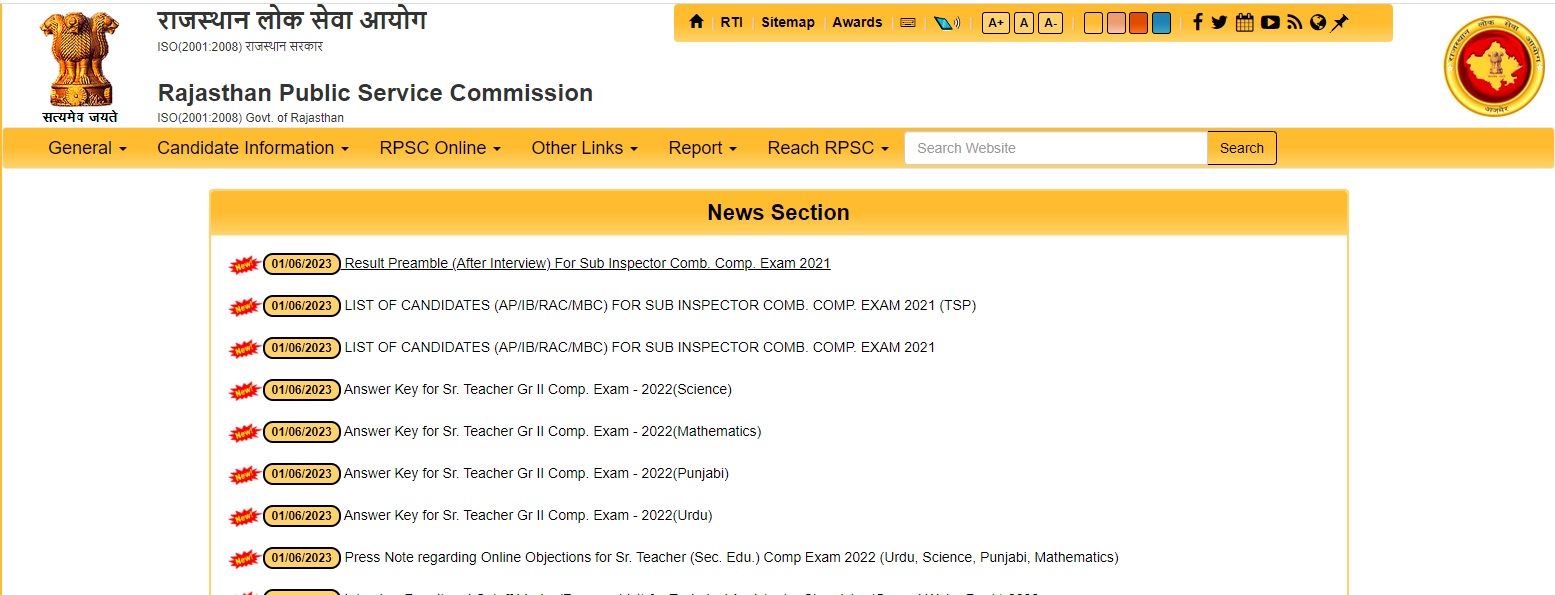The height and width of the screenshot is (595, 1555).
Task: Open Answer Key Sr. Teacher 2022(Mathematics)
Action: (553, 431)
